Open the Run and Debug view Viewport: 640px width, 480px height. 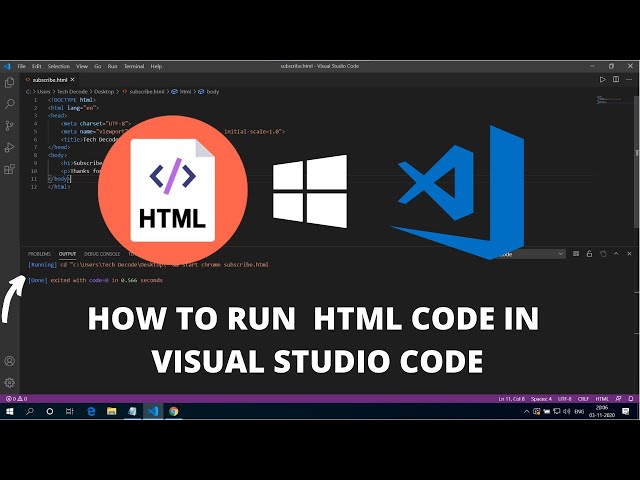9,147
